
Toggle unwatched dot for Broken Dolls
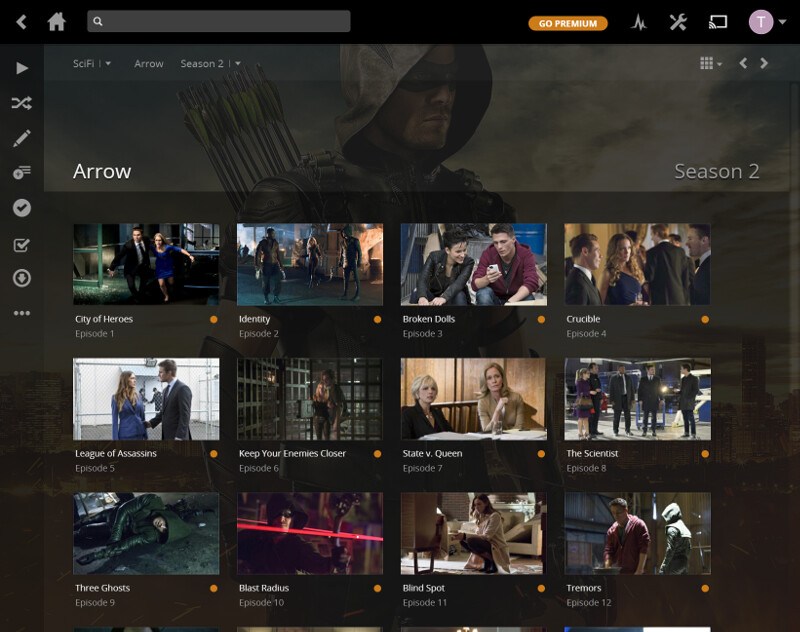(x=541, y=319)
